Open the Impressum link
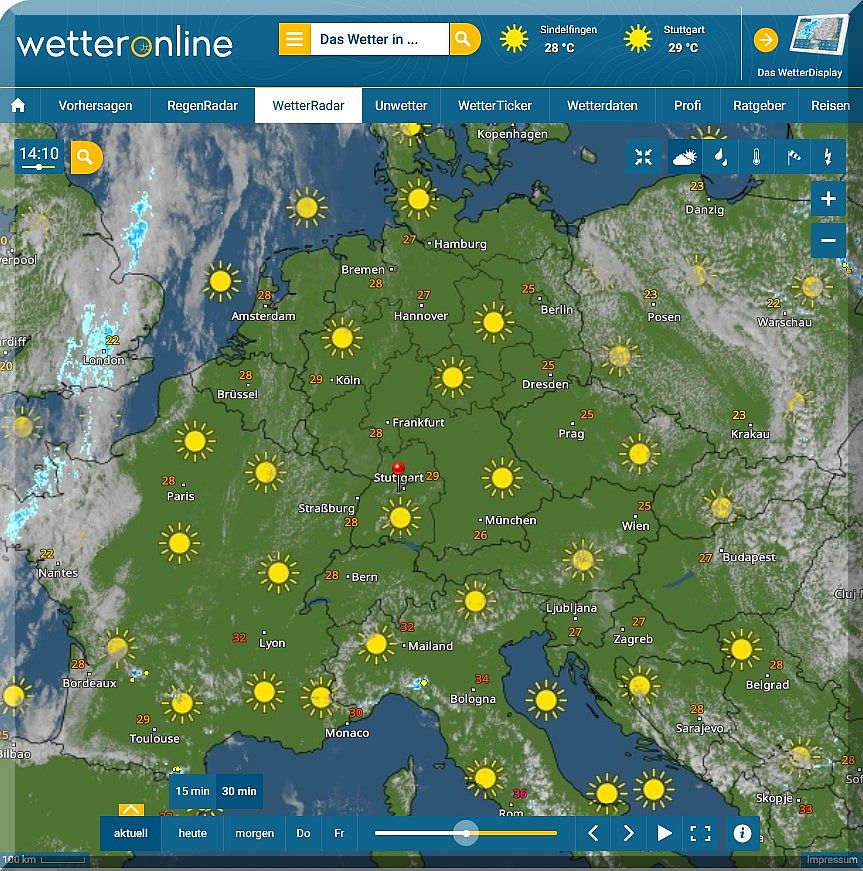The image size is (863, 871). point(831,860)
